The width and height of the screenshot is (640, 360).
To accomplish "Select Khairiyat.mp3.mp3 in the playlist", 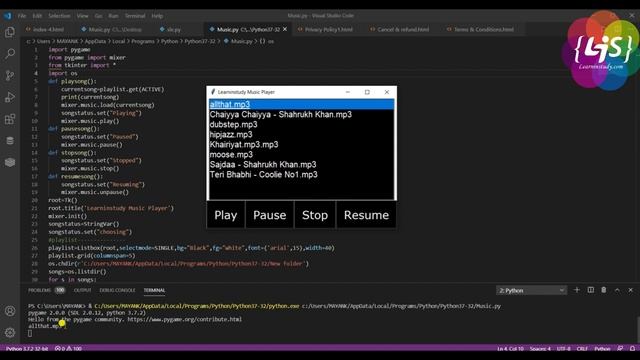I will (301, 144).
